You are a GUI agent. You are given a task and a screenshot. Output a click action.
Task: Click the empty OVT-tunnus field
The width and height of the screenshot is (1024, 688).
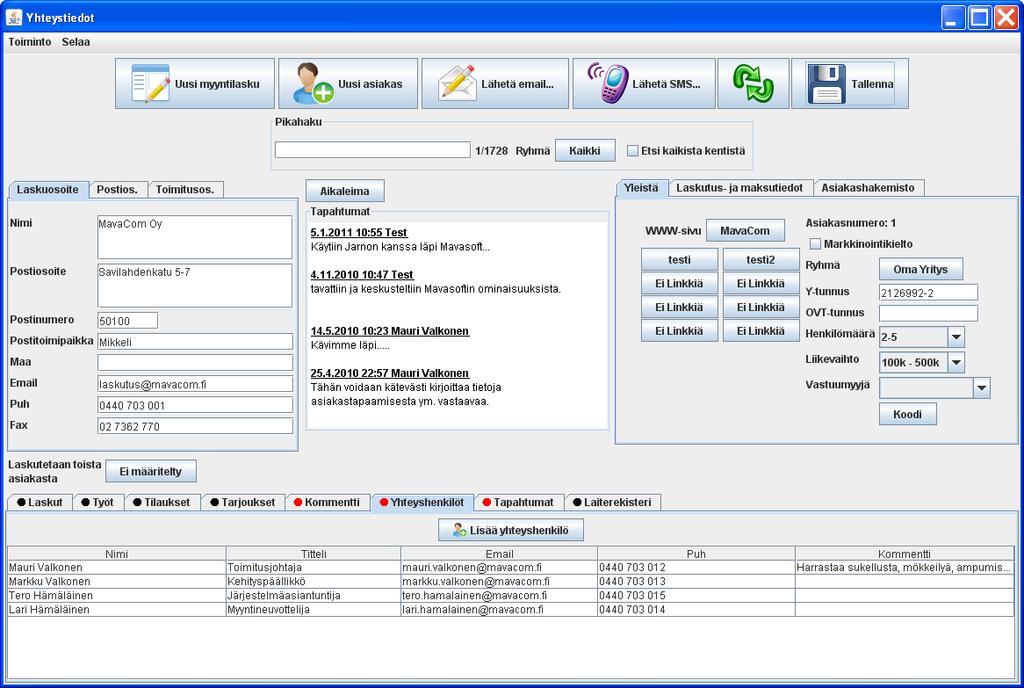(x=928, y=313)
